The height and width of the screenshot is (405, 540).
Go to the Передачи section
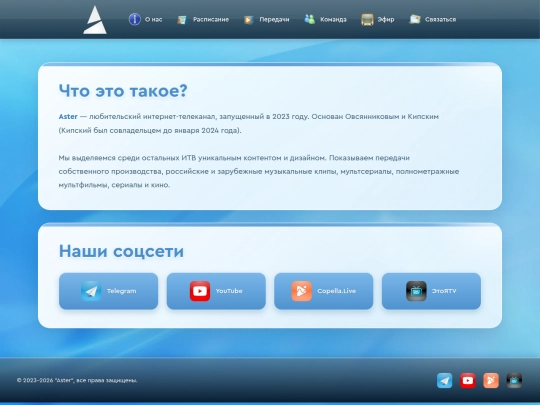pos(274,20)
